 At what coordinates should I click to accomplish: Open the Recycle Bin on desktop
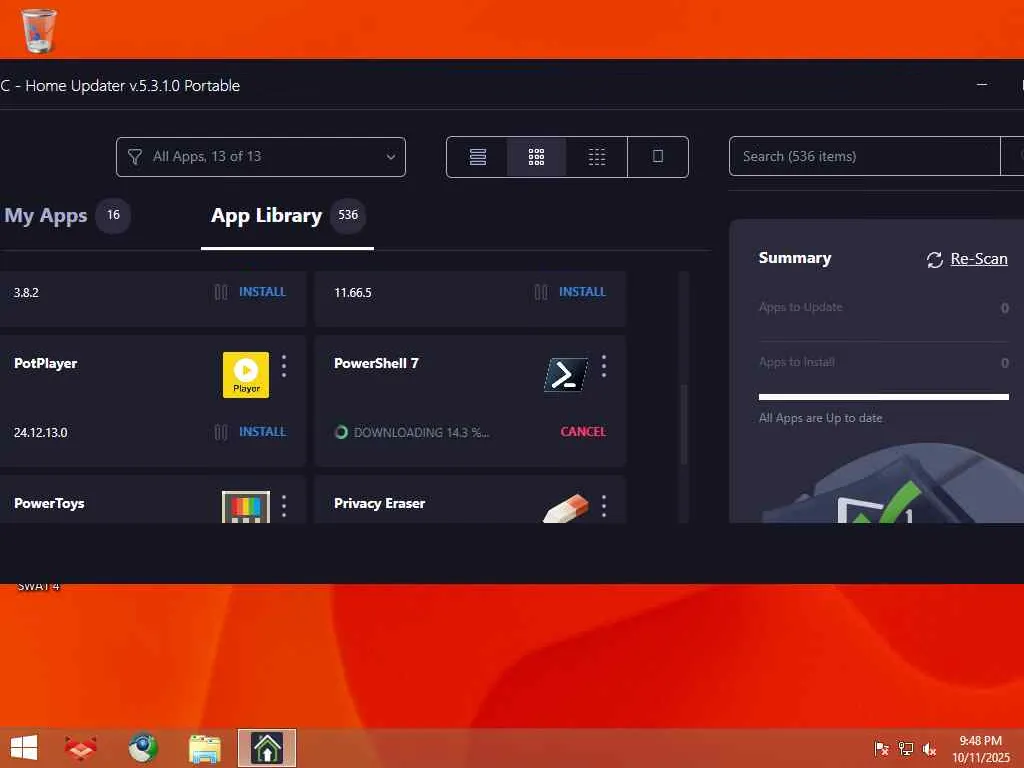(39, 30)
